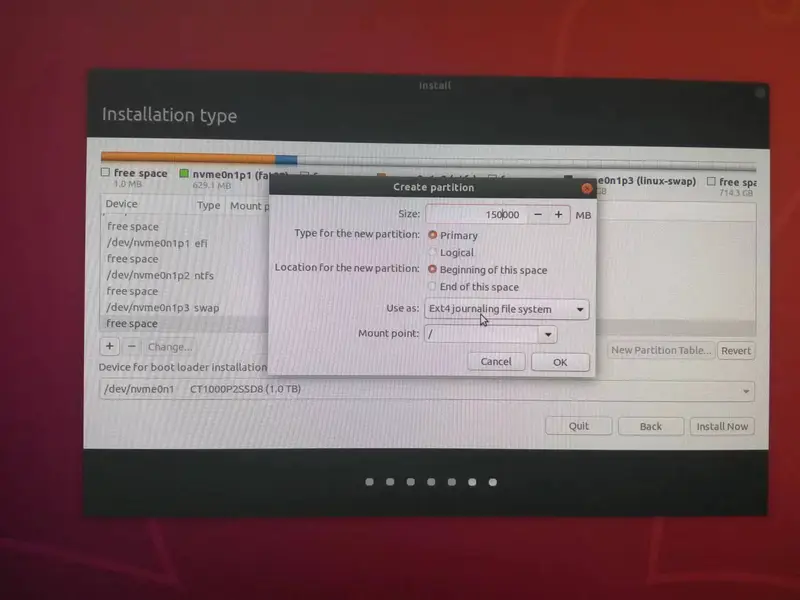Select /dev/nvme0n1p3 swap row
Image resolution: width=800 pixels, height=600 pixels.
(185, 308)
